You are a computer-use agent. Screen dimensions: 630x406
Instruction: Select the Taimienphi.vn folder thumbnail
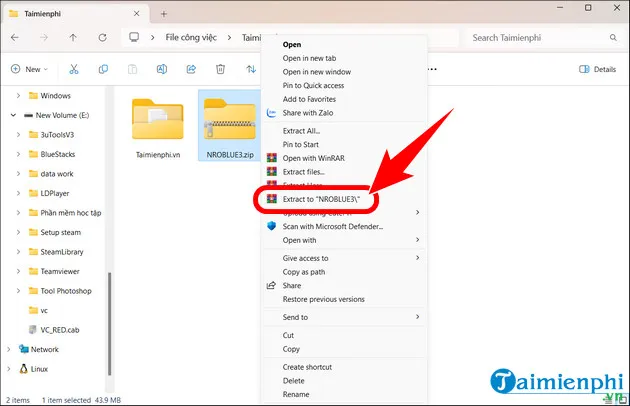pos(157,125)
